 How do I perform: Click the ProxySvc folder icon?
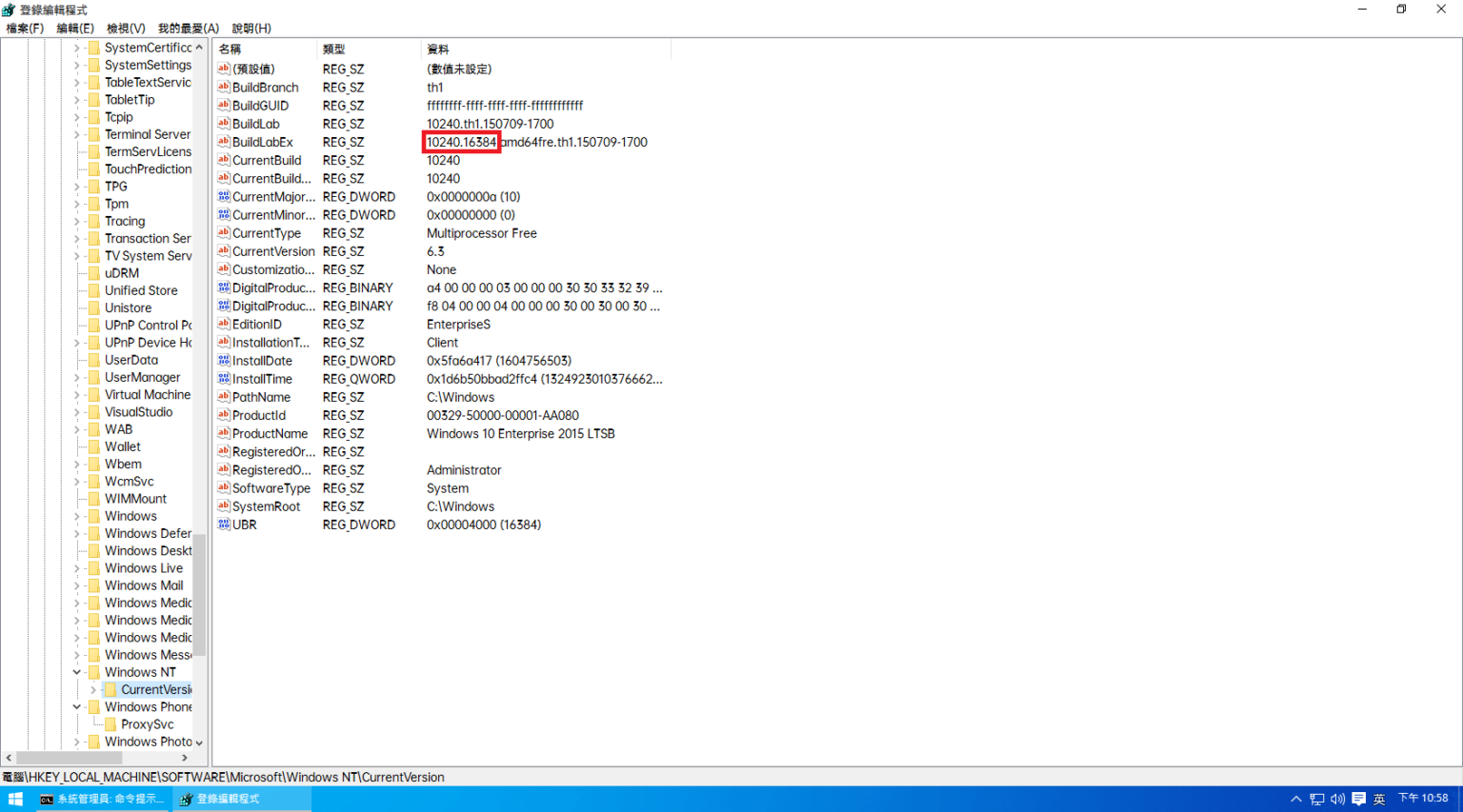coord(110,724)
